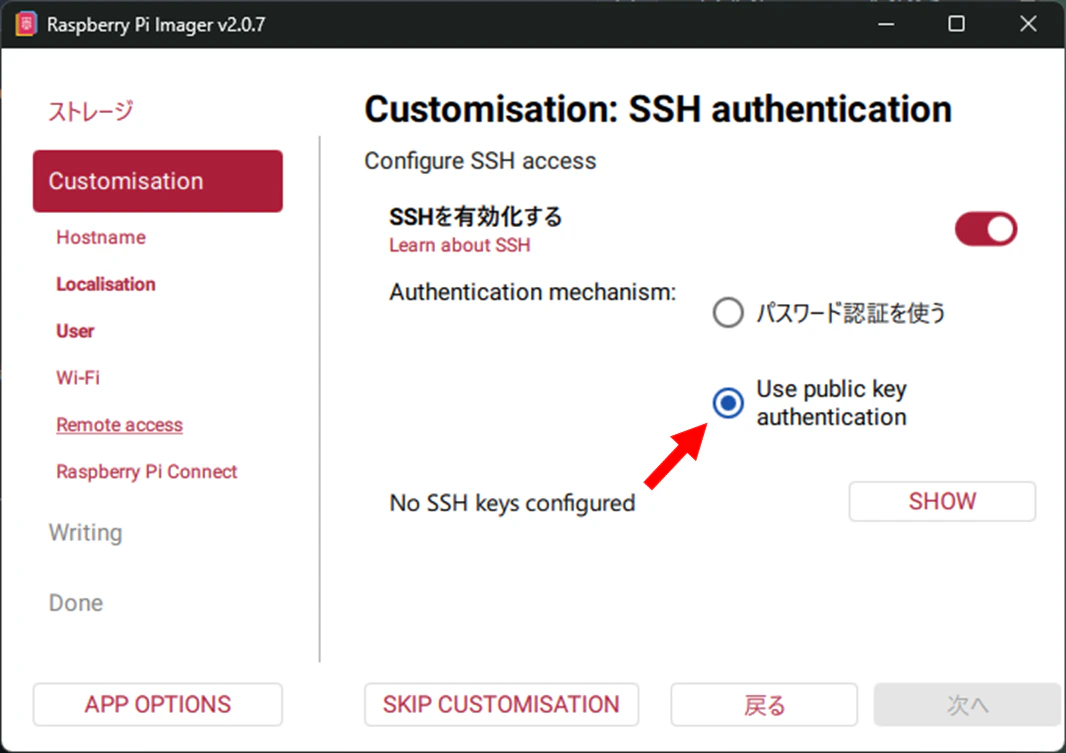
Task: Click the 'Configure SSH access' subtitle
Action: 480,161
